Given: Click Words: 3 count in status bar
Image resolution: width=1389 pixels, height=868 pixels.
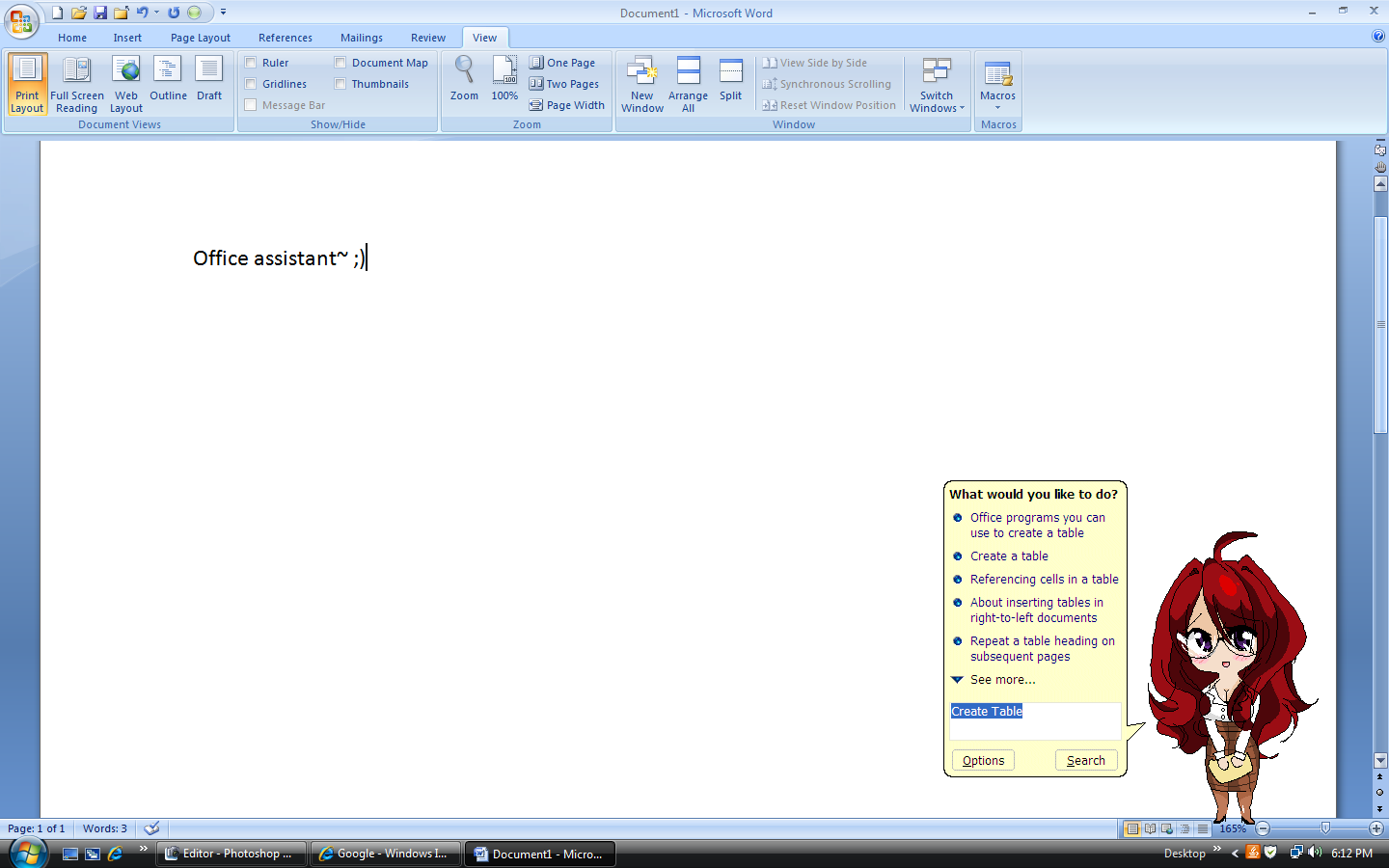Looking at the screenshot, I should click(104, 828).
